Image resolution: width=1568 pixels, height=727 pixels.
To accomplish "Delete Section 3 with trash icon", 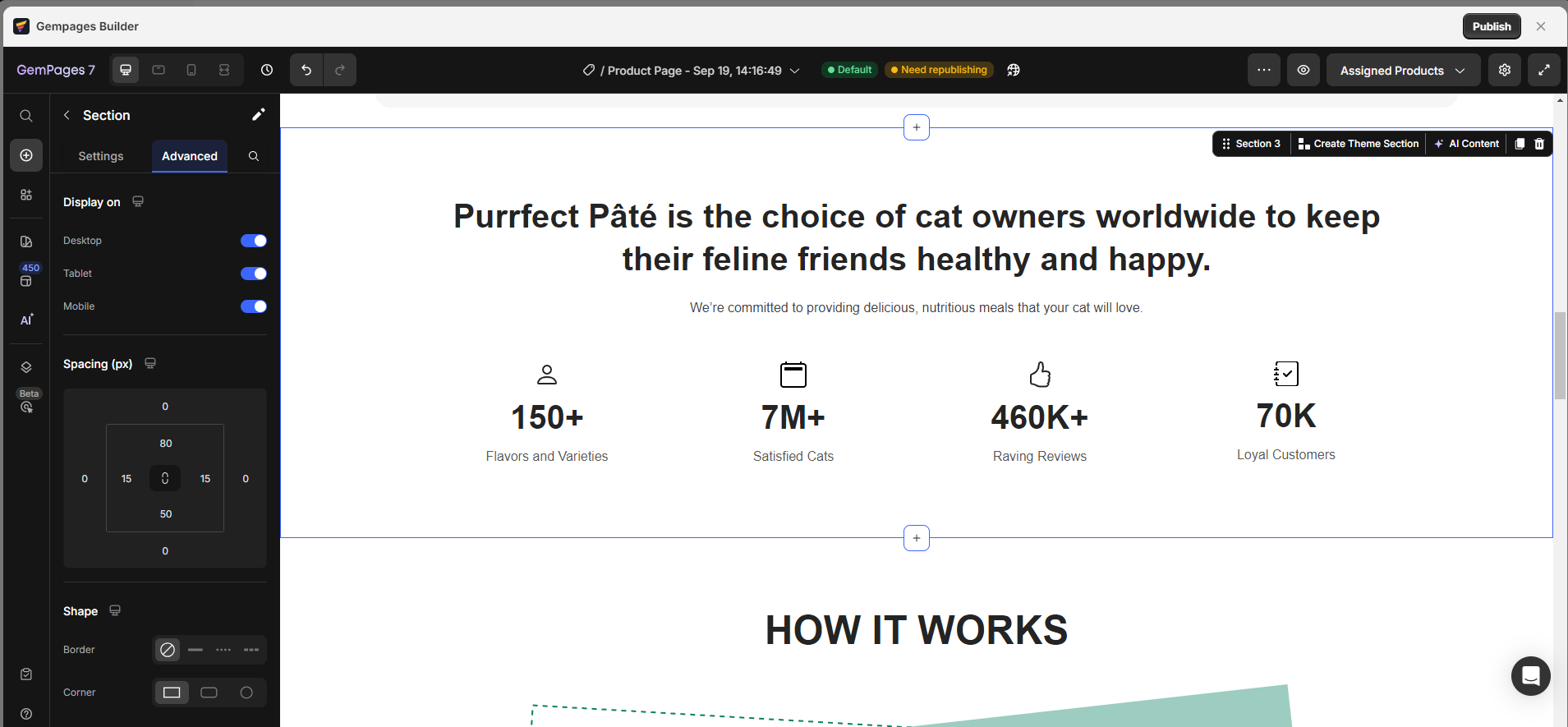I will coord(1539,144).
